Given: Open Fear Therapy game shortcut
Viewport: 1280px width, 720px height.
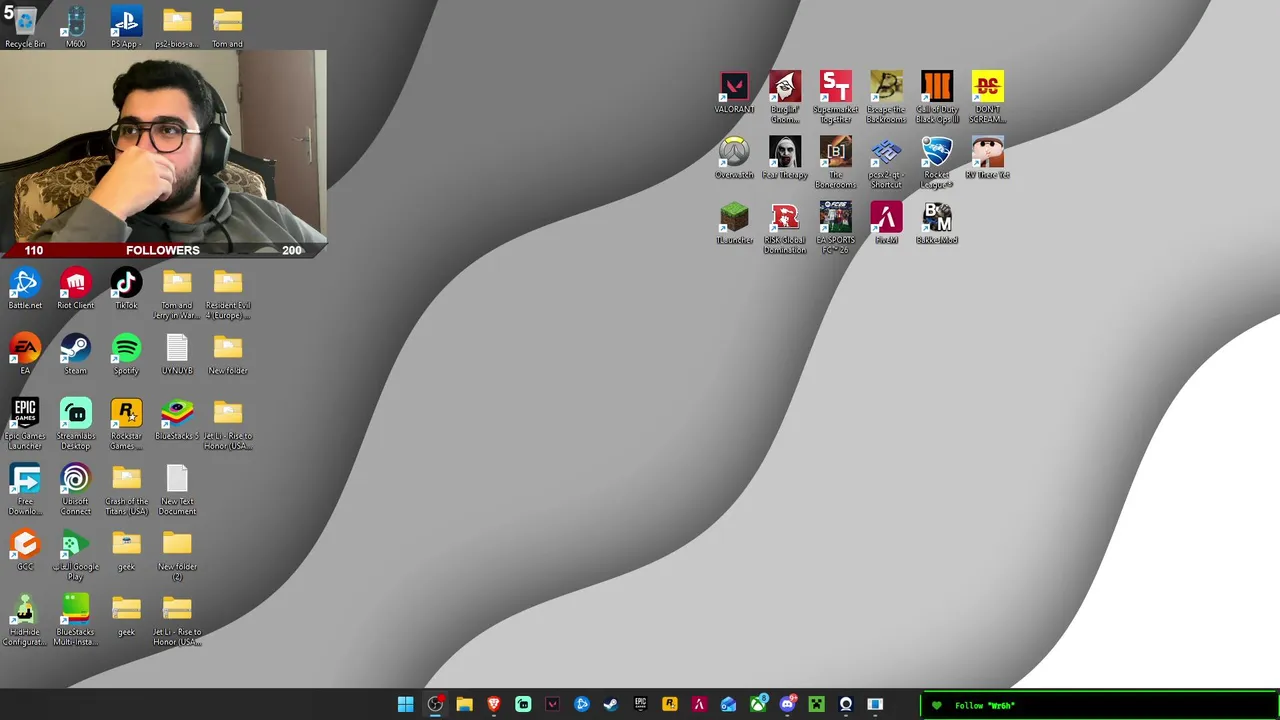Looking at the screenshot, I should (785, 158).
